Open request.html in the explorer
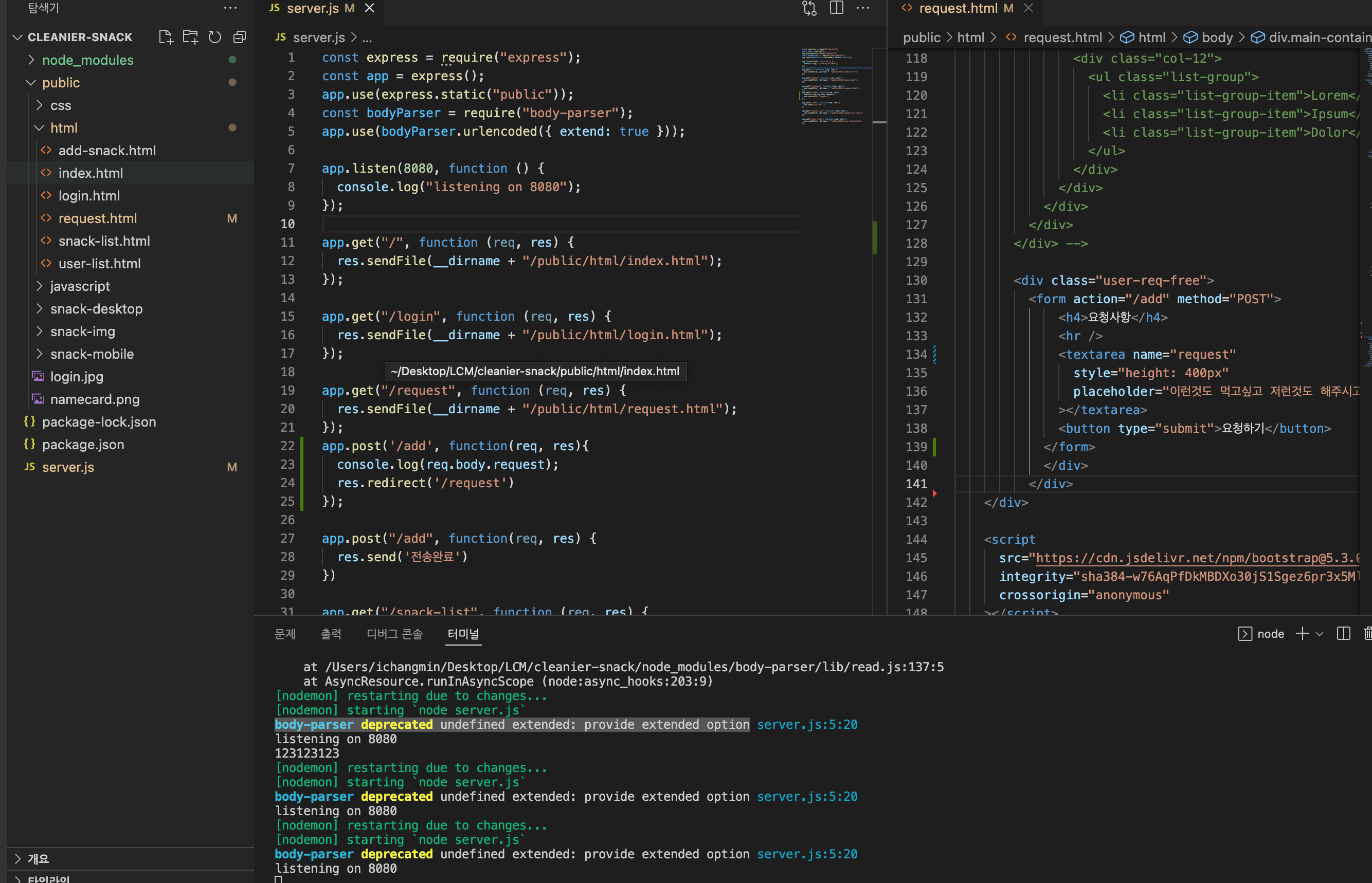Viewport: 1372px width, 883px height. tap(98, 218)
